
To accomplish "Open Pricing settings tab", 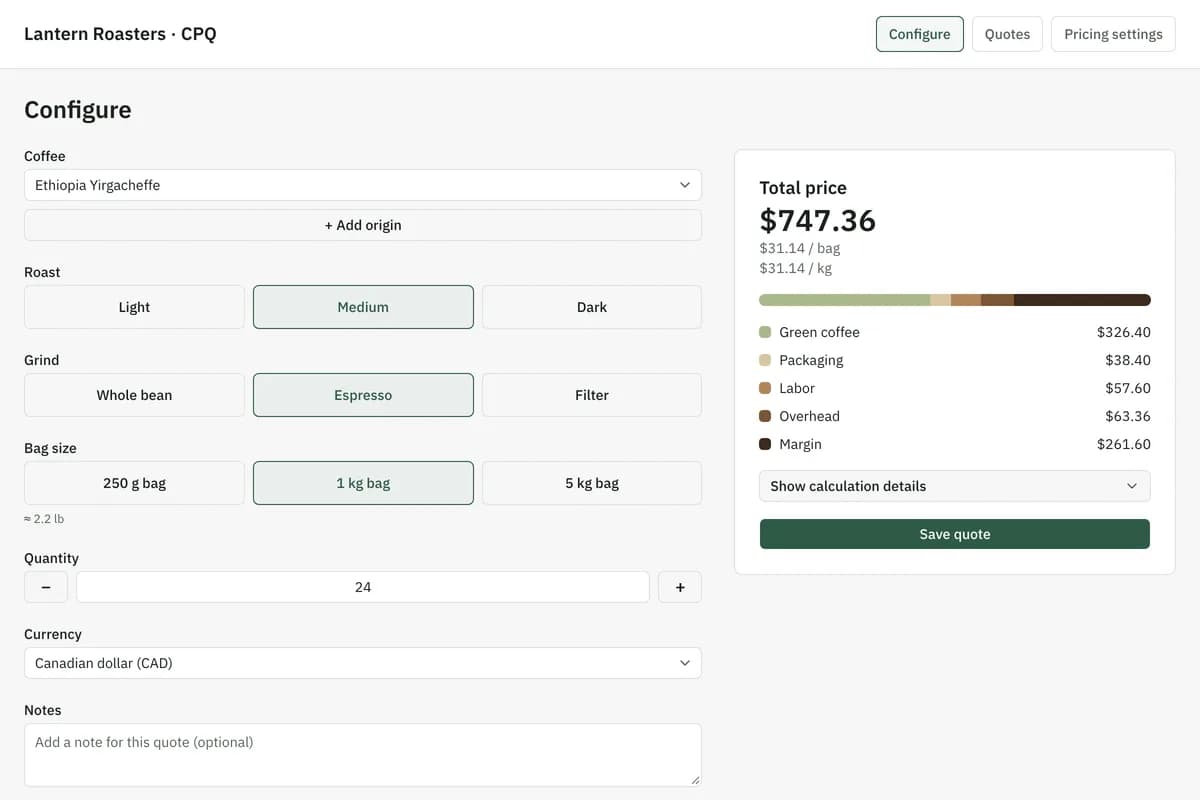I will click(x=1113, y=34).
